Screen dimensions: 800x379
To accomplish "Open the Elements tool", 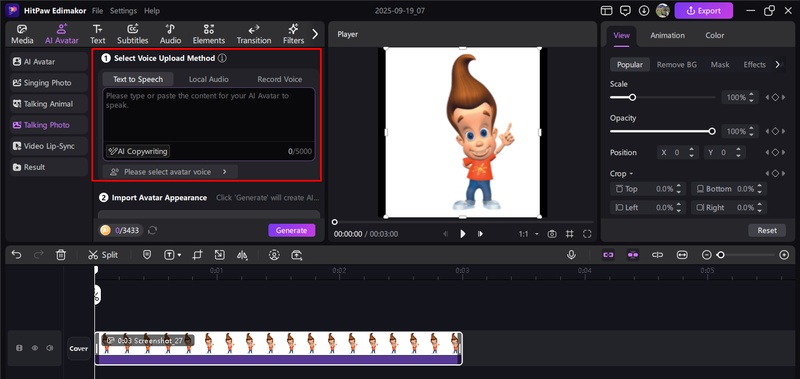I will pos(209,34).
